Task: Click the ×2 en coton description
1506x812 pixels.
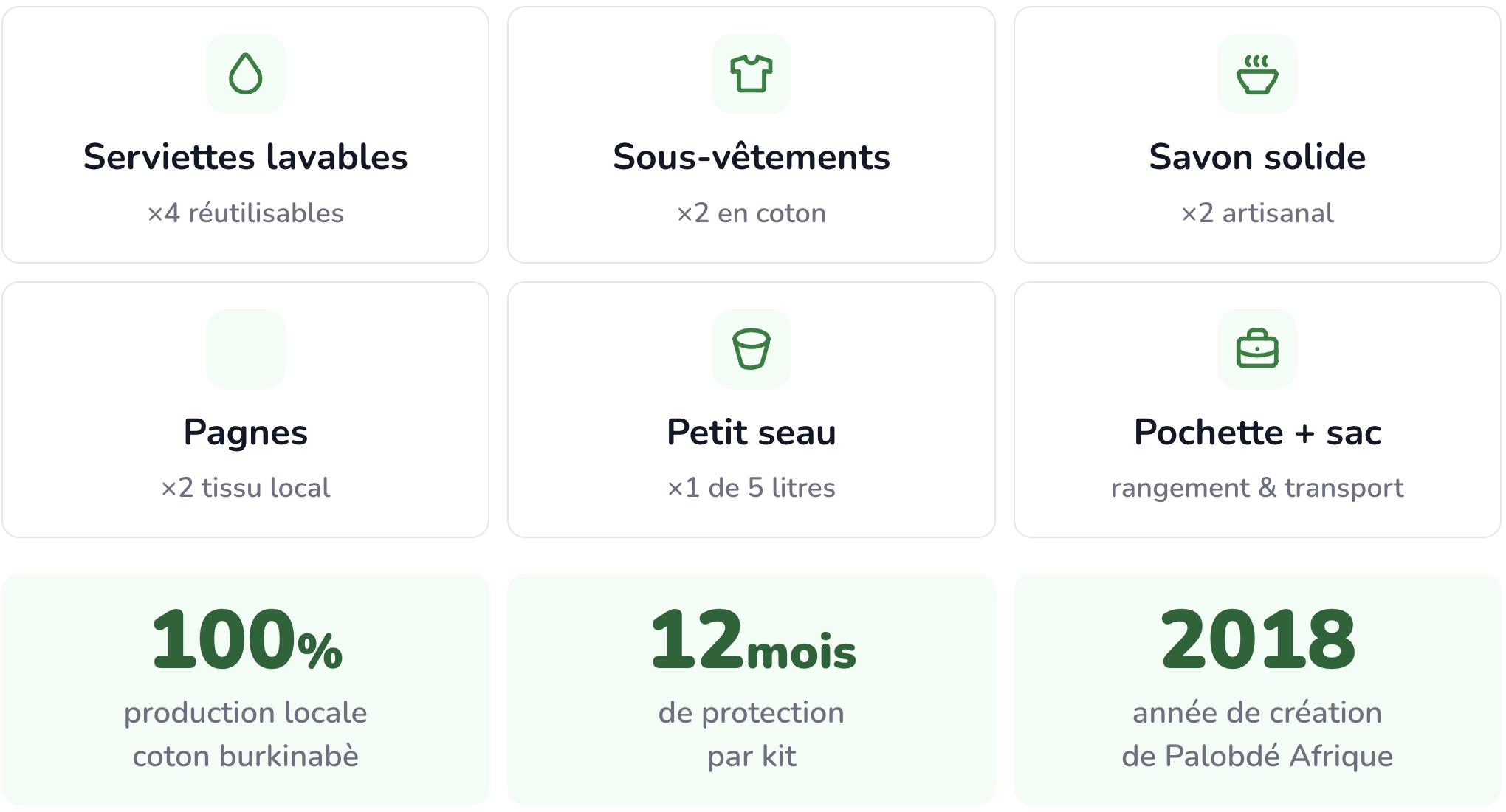Action: 752,213
